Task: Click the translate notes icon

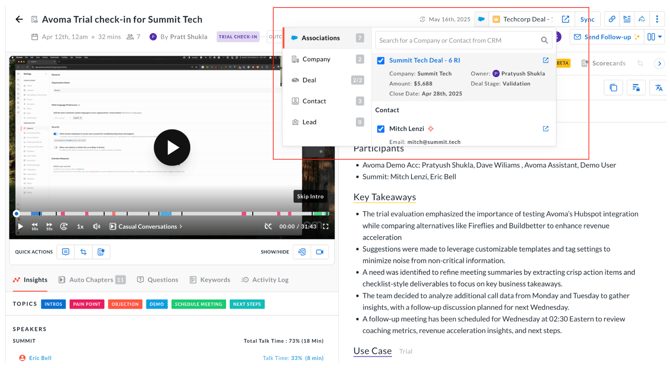Action: tap(658, 88)
